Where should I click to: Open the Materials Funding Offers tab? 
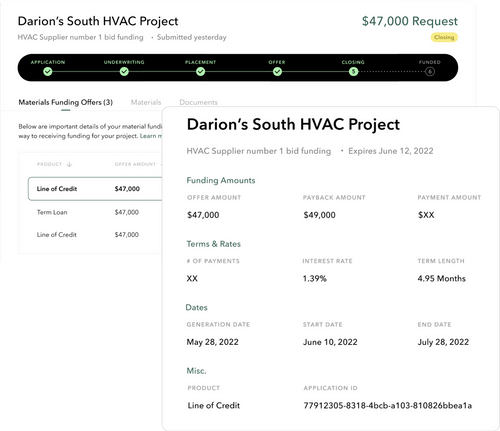(66, 102)
